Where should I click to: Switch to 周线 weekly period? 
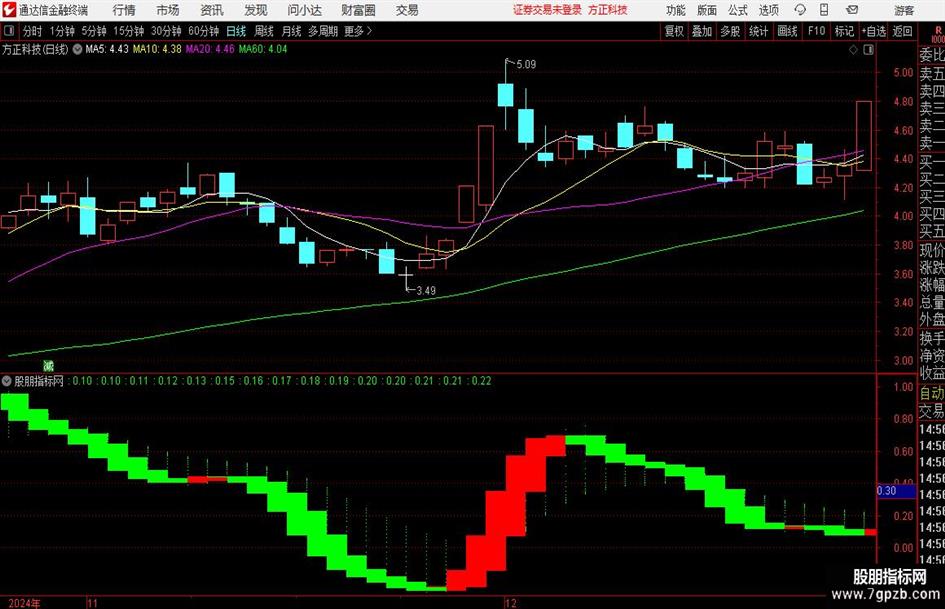[x=264, y=31]
